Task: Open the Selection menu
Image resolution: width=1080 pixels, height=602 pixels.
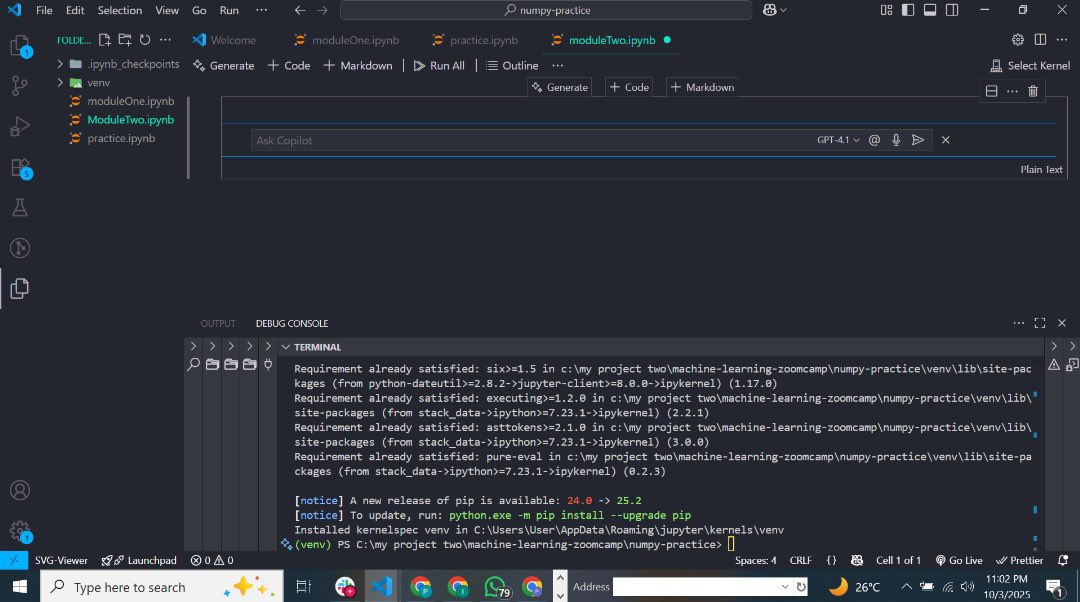Action: [x=119, y=10]
